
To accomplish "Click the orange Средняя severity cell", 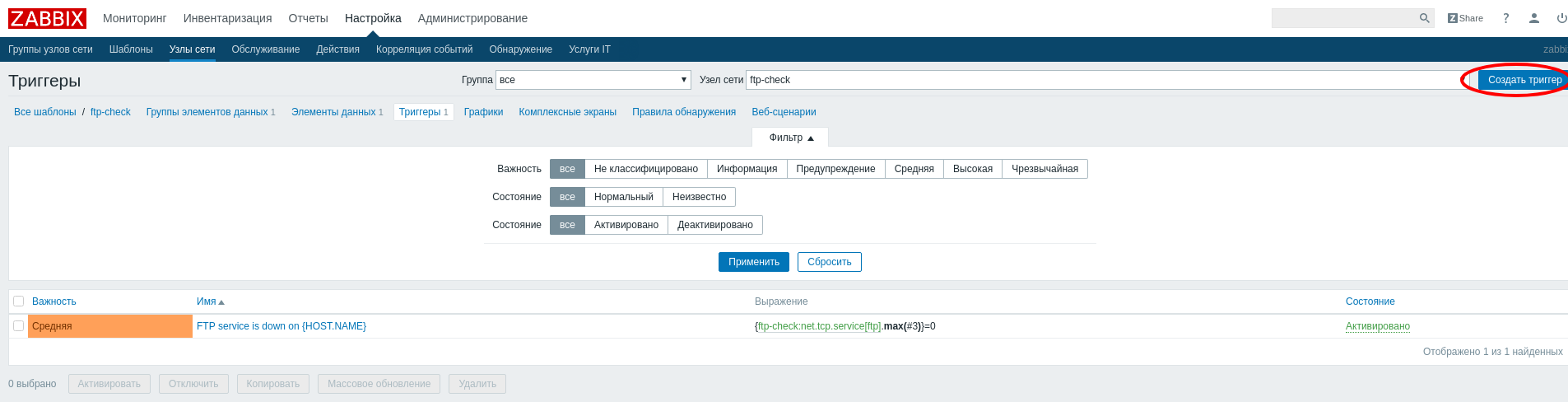I will point(110,326).
